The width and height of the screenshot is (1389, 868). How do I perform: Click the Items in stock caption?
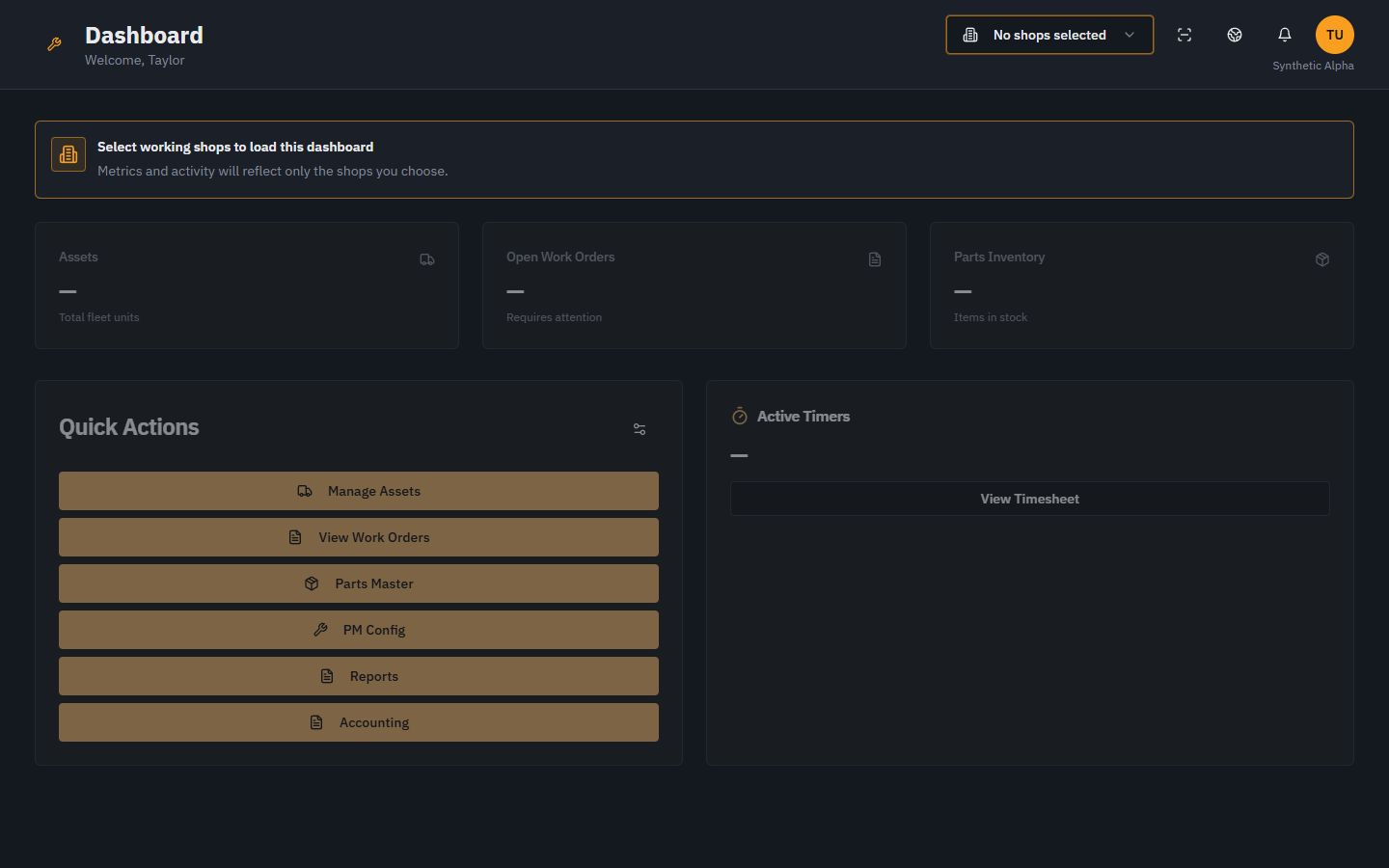[991, 317]
